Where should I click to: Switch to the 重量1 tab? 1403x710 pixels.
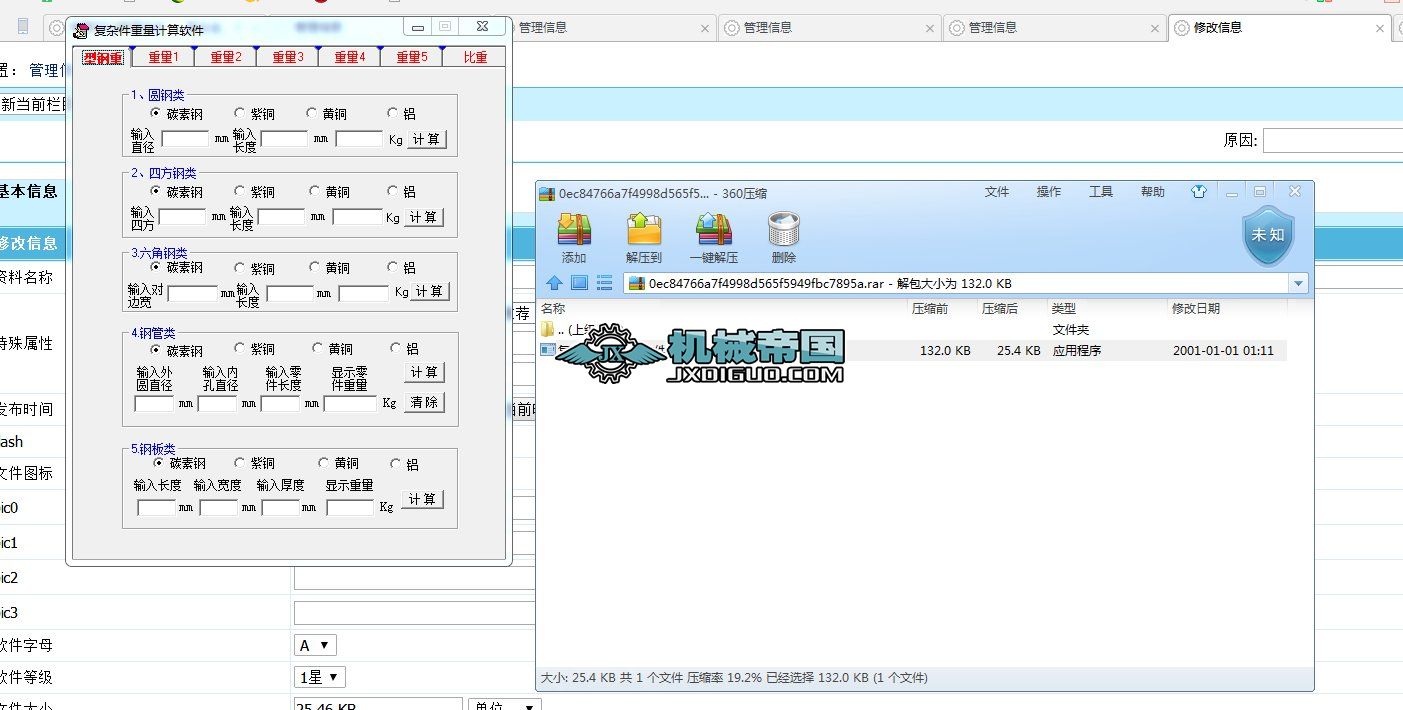(x=163, y=57)
